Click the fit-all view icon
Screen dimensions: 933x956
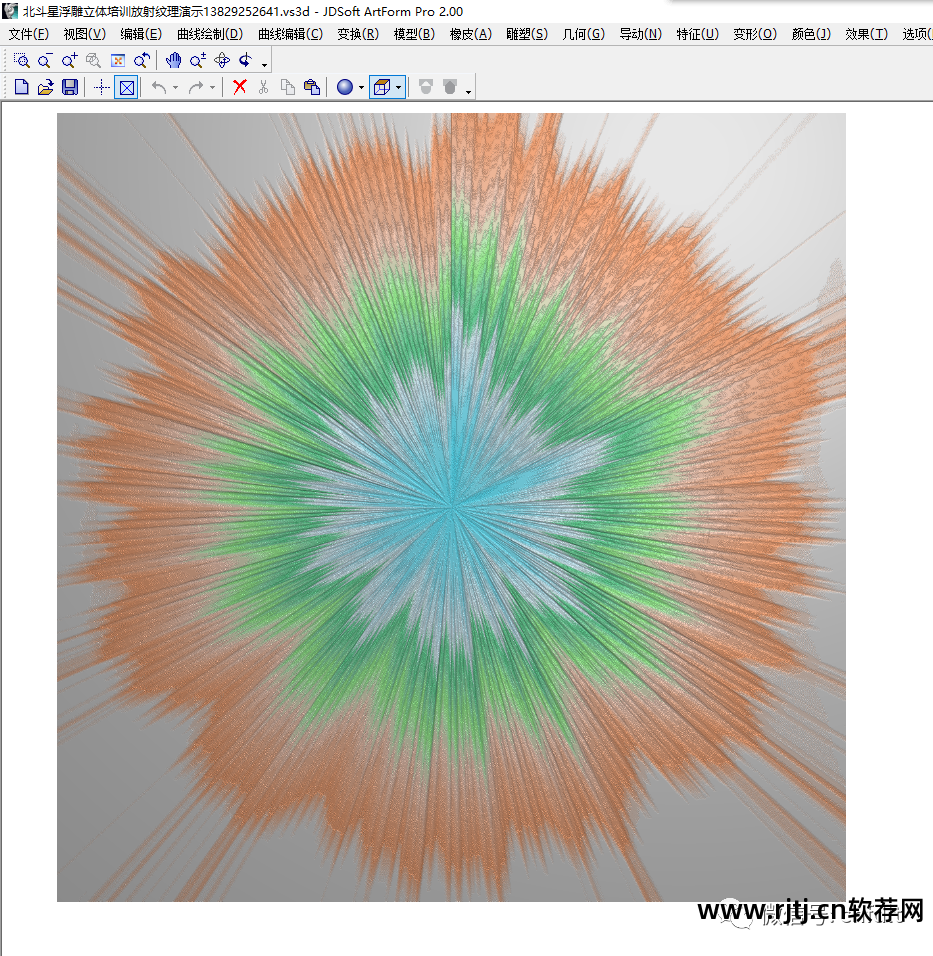pos(117,61)
